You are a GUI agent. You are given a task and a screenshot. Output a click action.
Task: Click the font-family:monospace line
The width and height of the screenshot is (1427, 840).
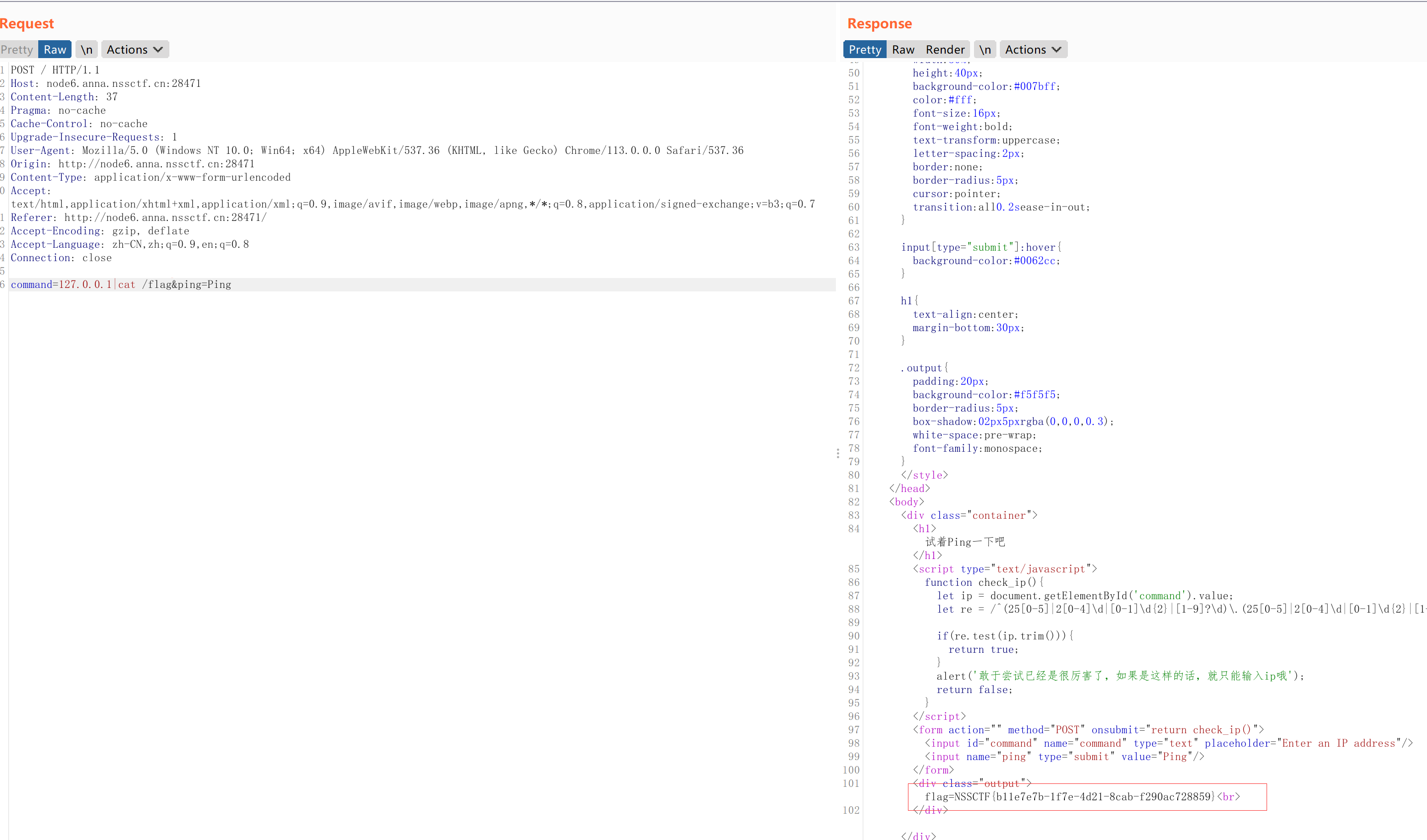point(977,449)
